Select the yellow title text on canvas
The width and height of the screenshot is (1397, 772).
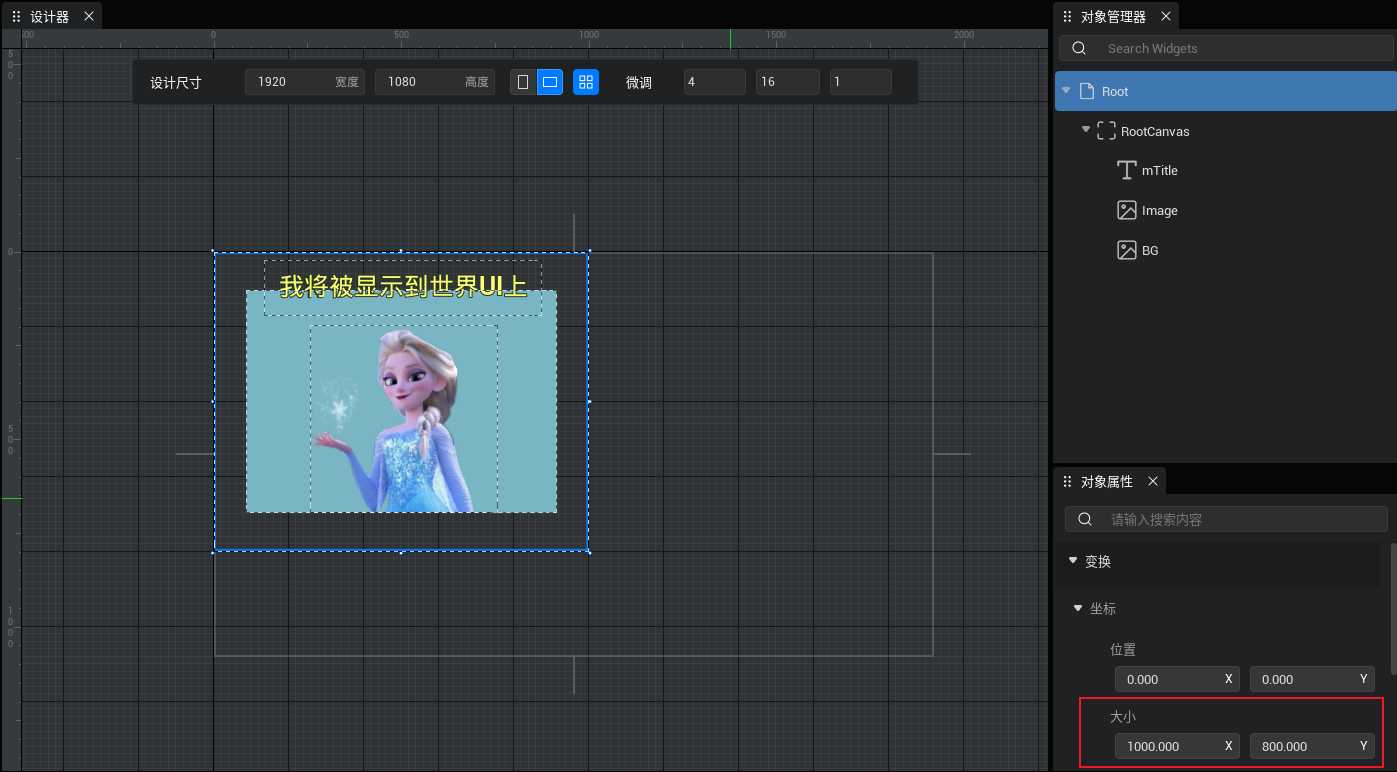coord(403,287)
